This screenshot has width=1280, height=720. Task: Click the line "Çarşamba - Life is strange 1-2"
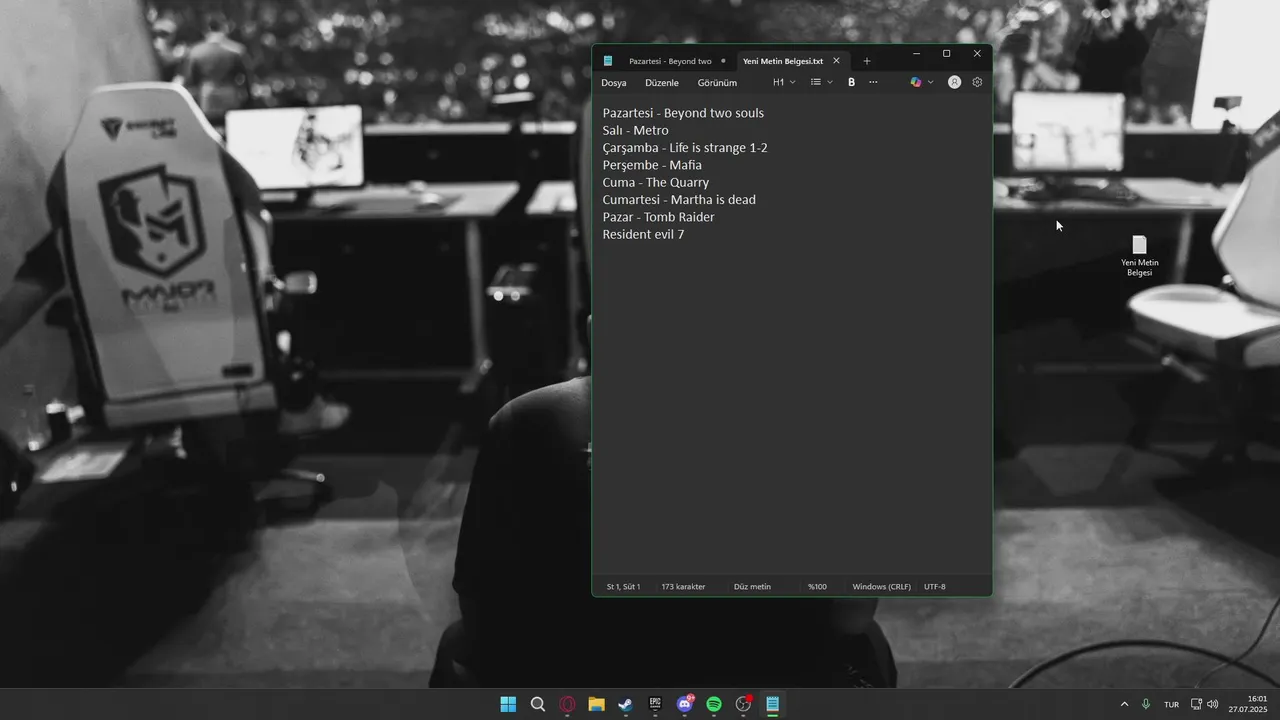[x=685, y=148]
